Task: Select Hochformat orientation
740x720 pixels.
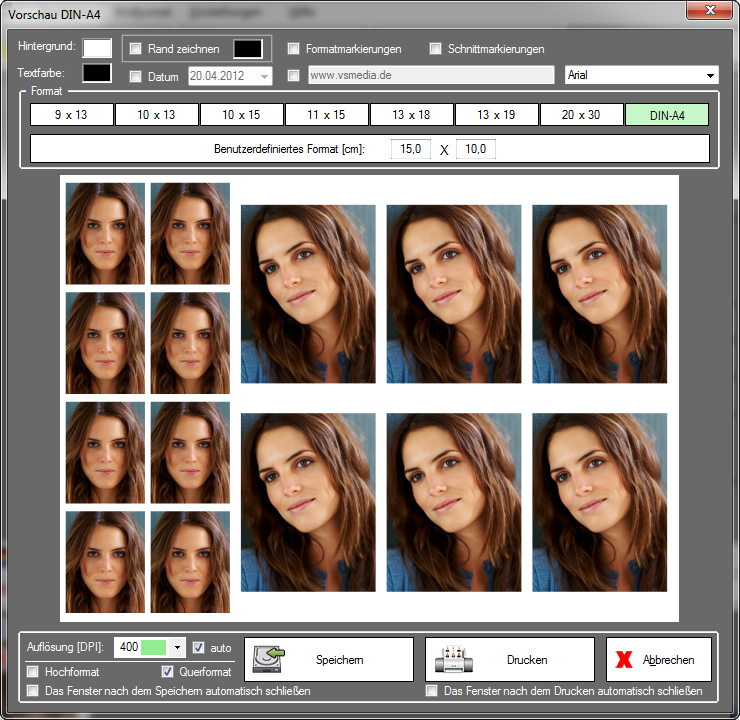Action: tap(34, 672)
